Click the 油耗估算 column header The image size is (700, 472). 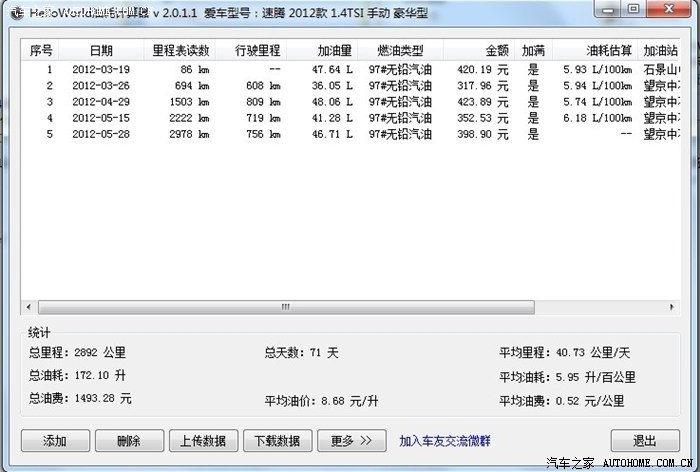coord(595,50)
